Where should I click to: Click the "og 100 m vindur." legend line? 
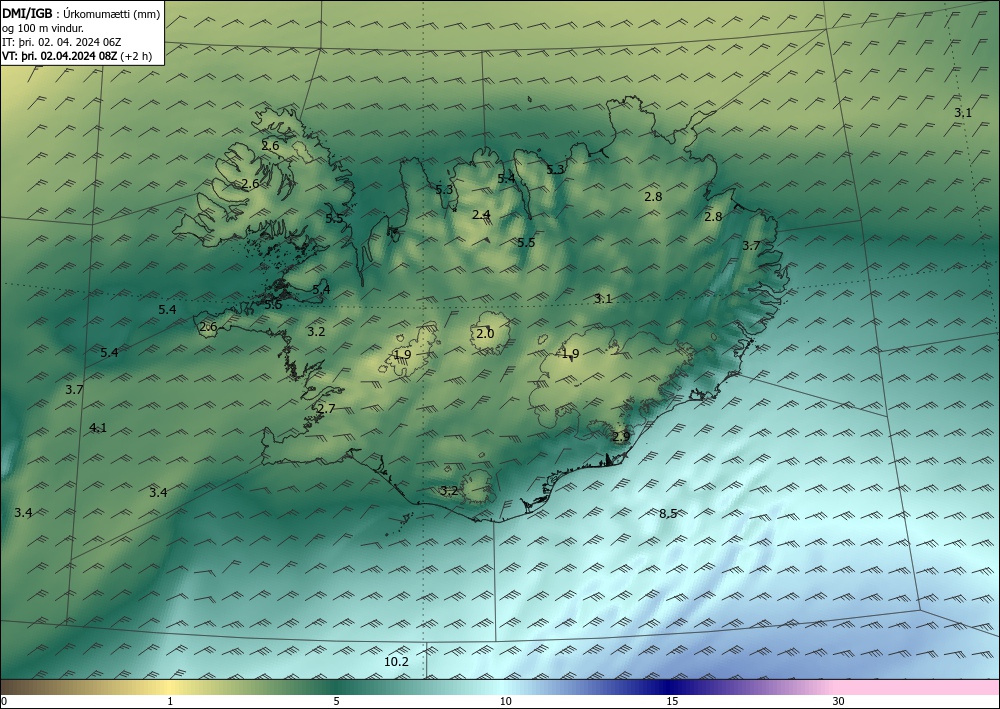click(43, 28)
